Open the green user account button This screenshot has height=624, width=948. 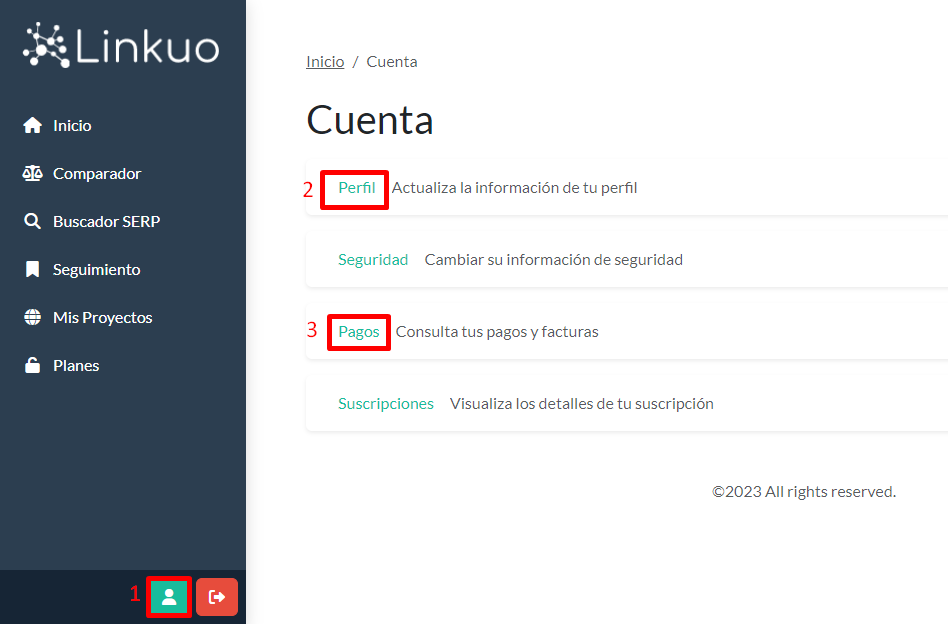click(169, 597)
